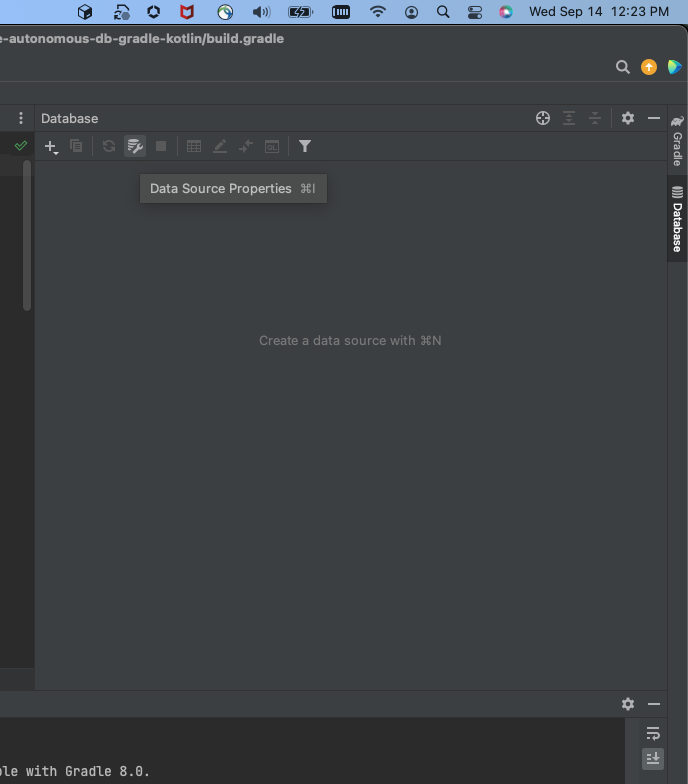Screen dimensions: 688x784
Task: Click the Refresh icon in Database toolbar
Action: (109, 146)
